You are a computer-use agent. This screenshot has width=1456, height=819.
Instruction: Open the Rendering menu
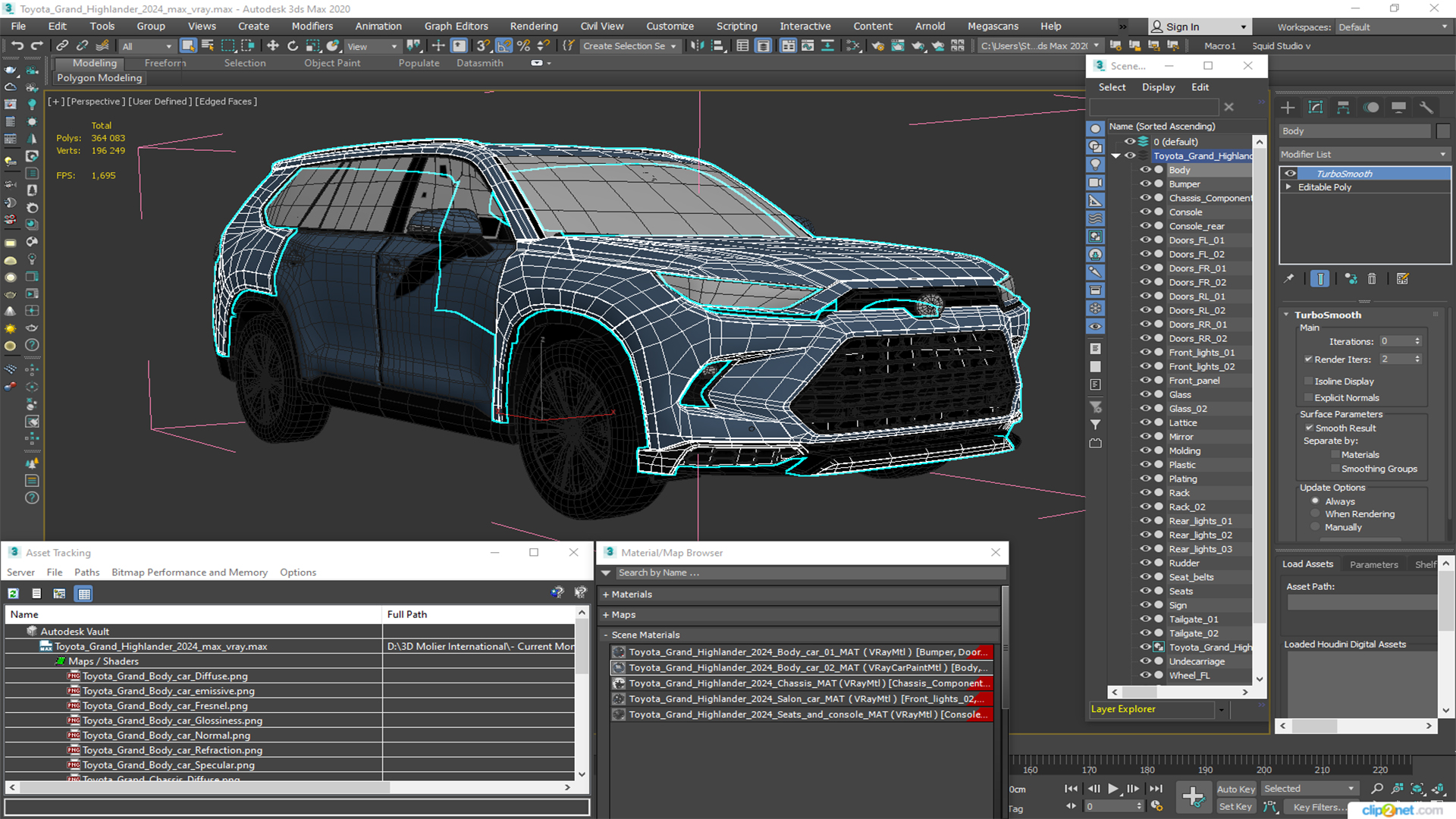[x=533, y=26]
